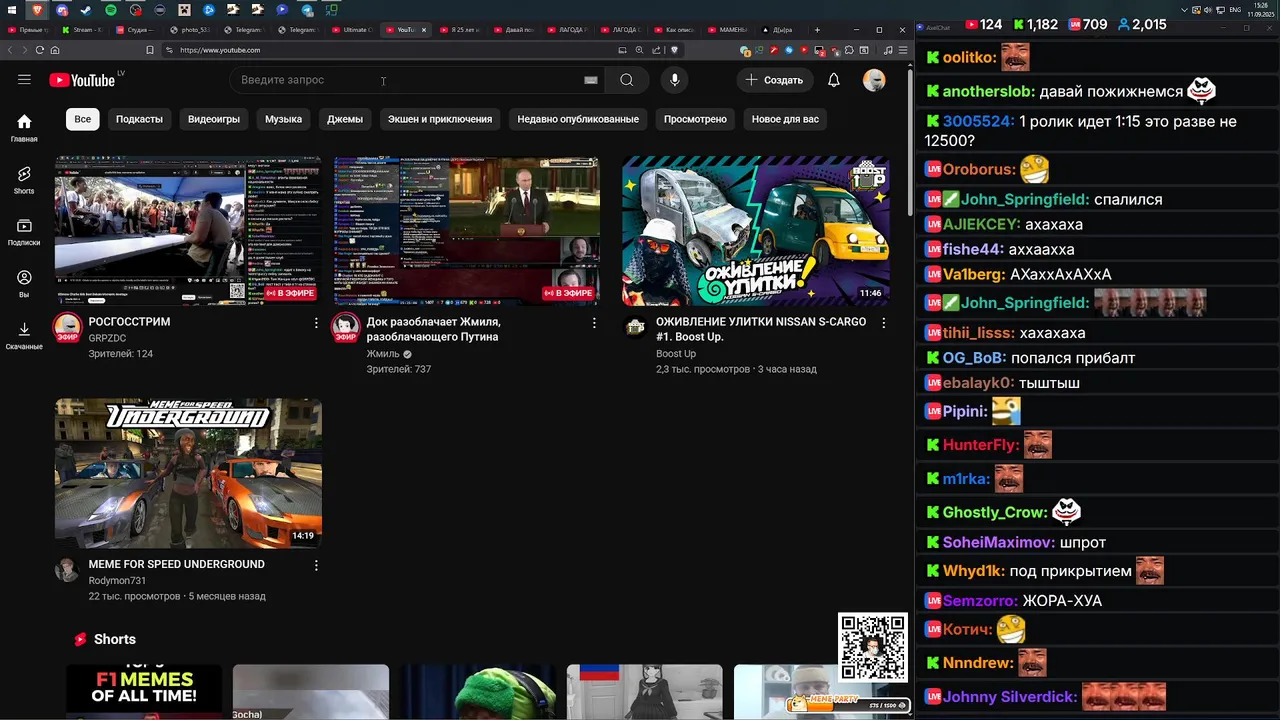Open РОСГОССТРИМ live stream thumbnail
This screenshot has height=720, width=1280.
188,230
